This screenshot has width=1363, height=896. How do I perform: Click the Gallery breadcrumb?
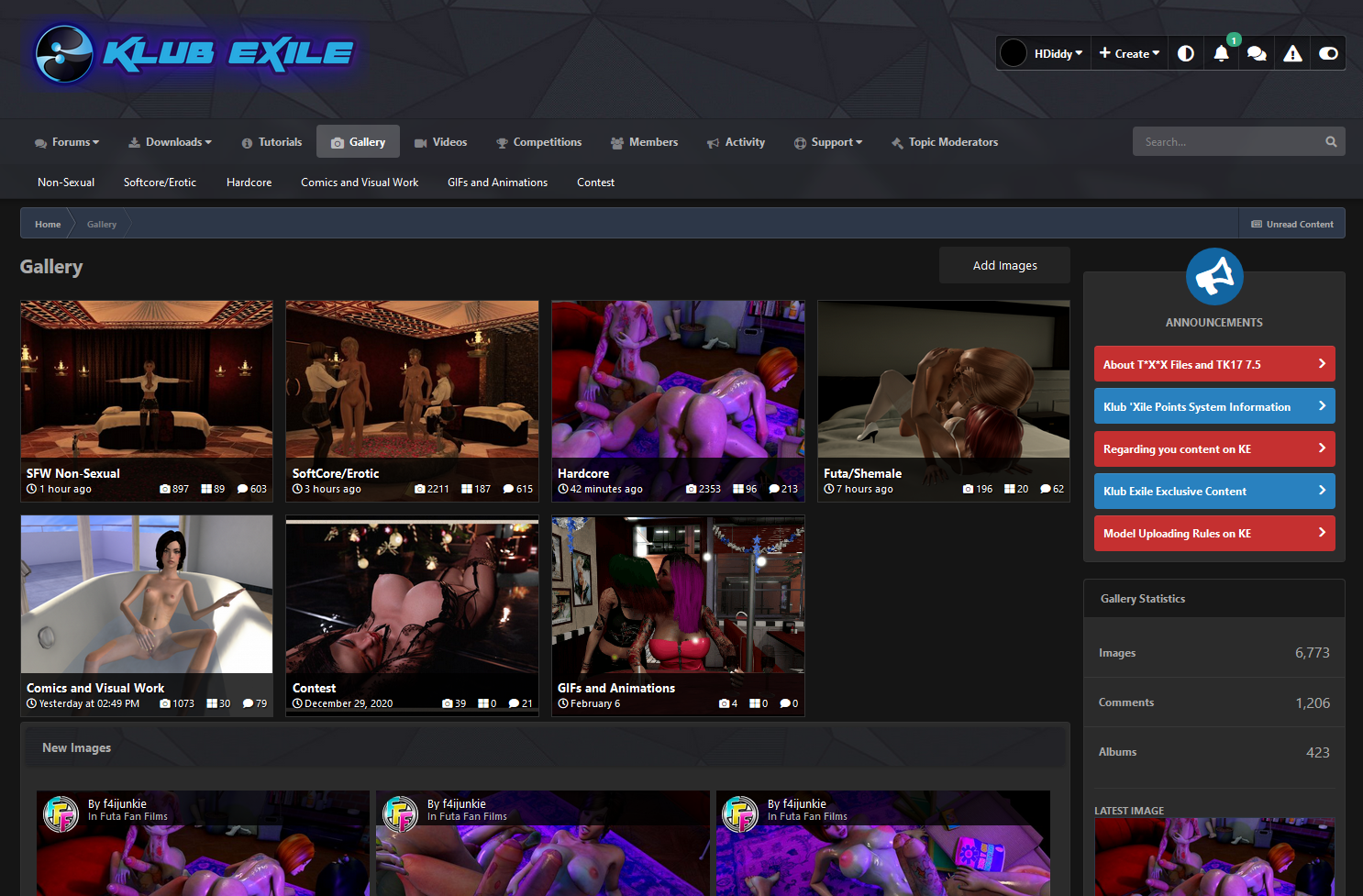tap(102, 224)
